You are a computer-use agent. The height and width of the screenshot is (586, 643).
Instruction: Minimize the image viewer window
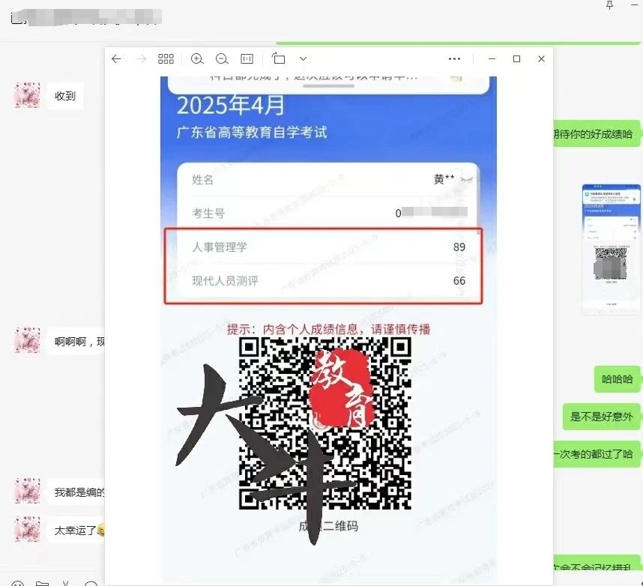[x=492, y=59]
